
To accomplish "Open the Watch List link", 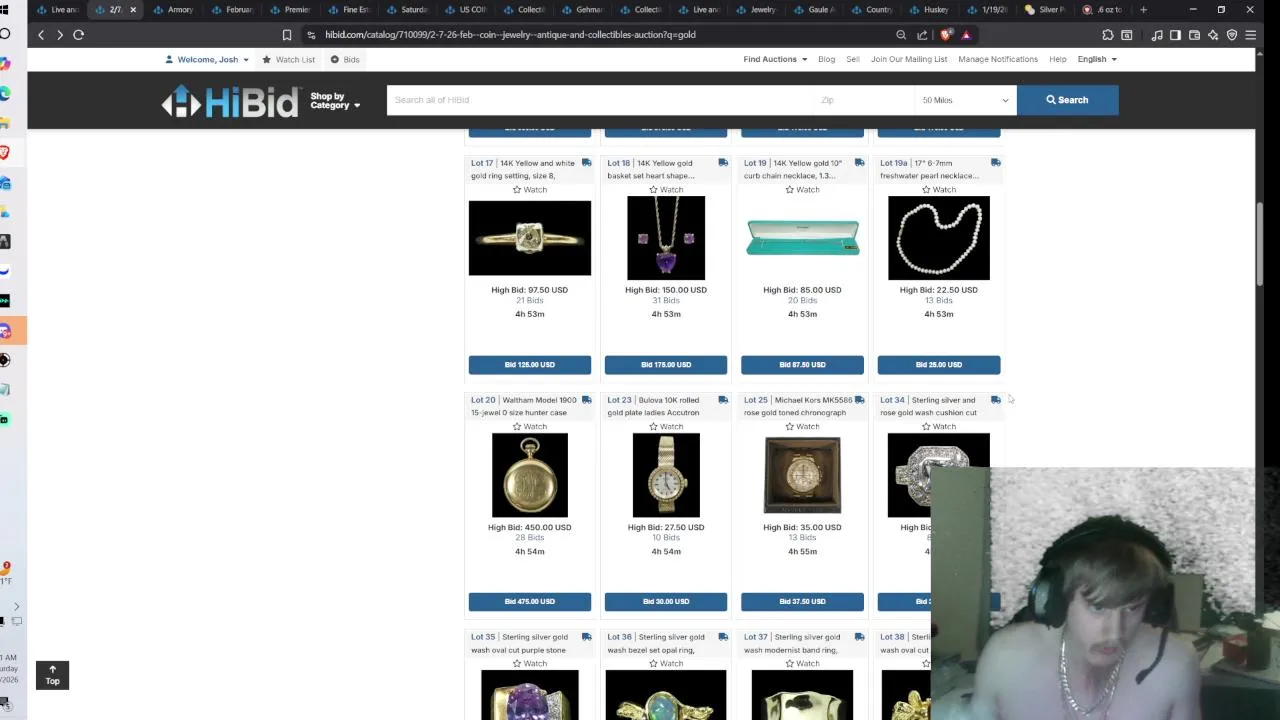I will (x=289, y=59).
